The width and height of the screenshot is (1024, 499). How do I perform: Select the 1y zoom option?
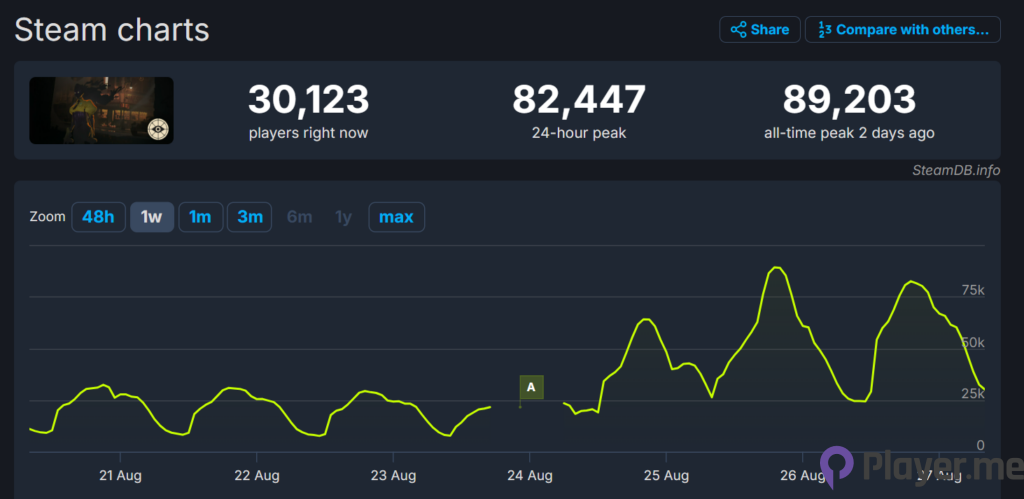click(344, 217)
